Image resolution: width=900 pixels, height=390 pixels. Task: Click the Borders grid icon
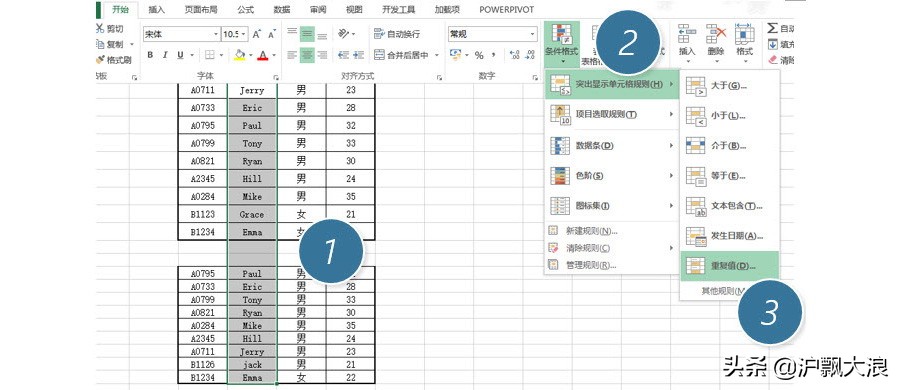[210, 55]
